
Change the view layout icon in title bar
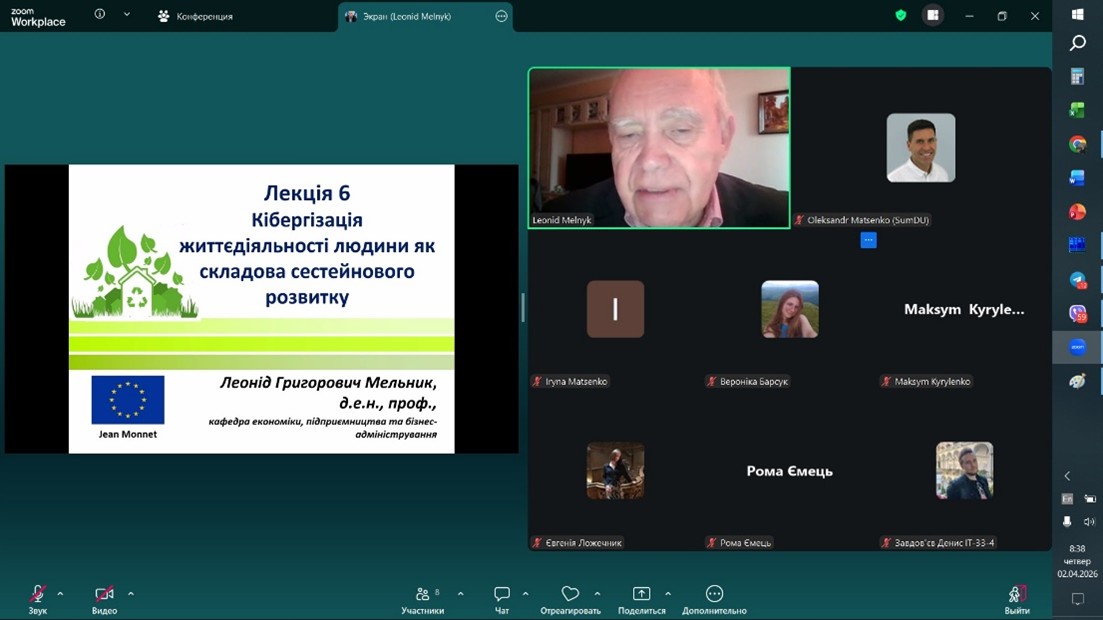click(933, 16)
